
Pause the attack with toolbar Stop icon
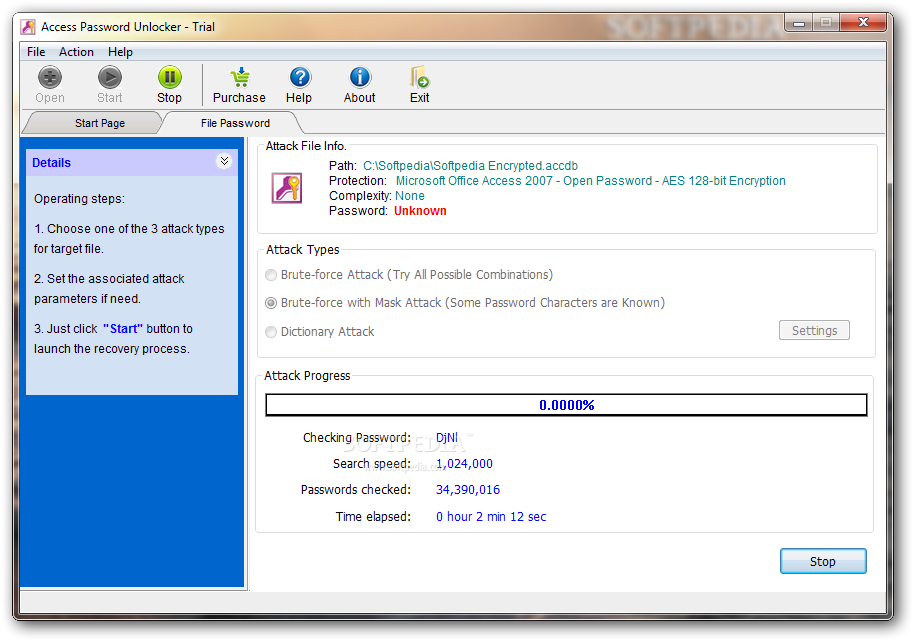170,77
